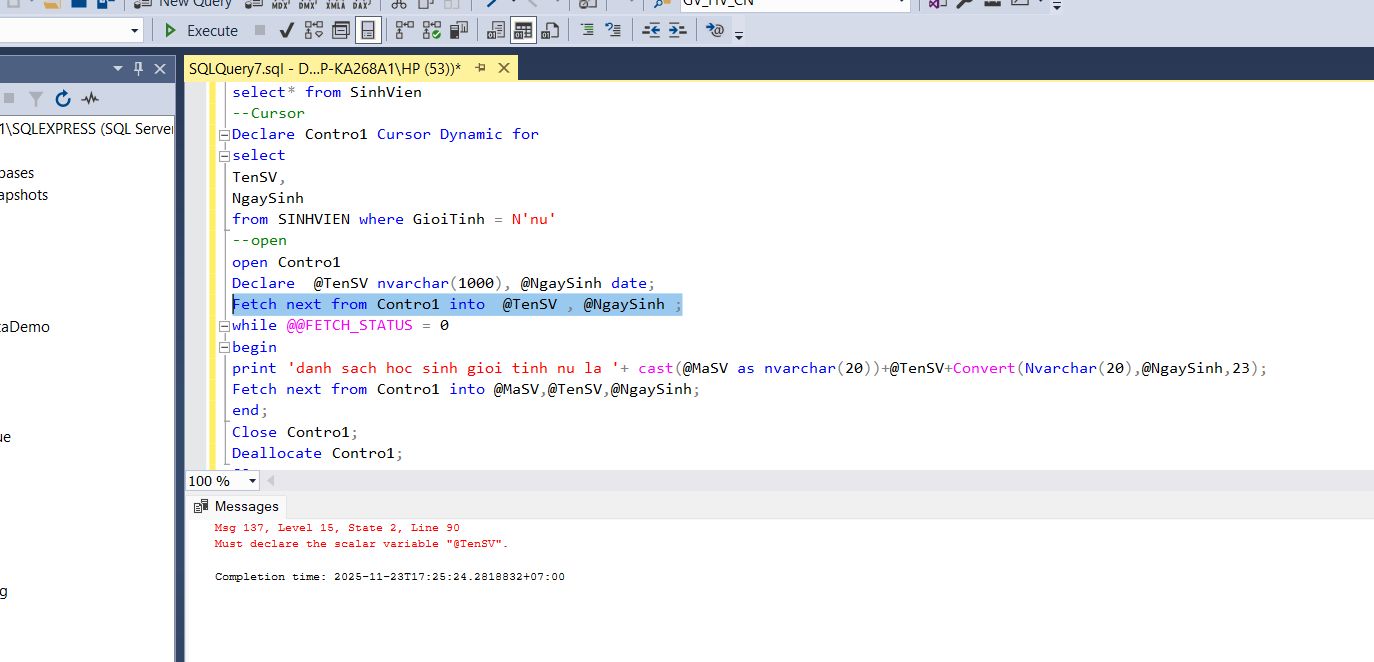Collapse the Declare Contro1 Cursor block

[225, 134]
